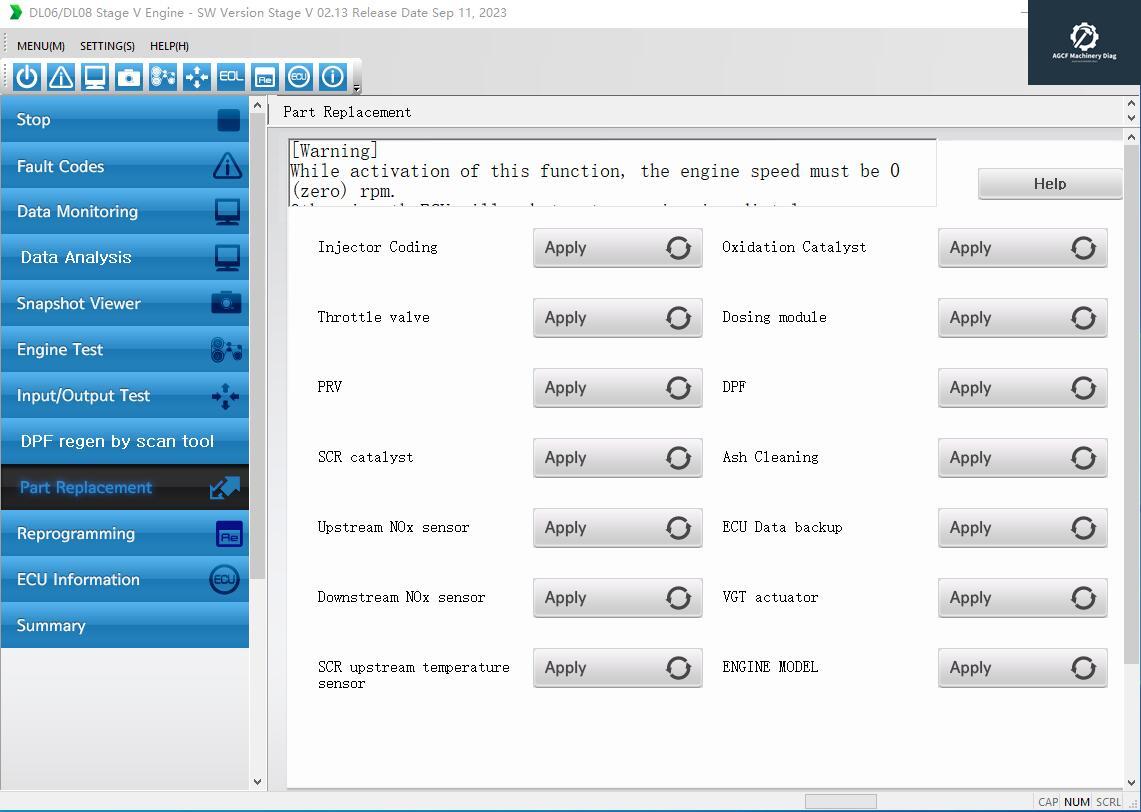This screenshot has width=1141, height=812.
Task: Click the engine test gears toolbar icon
Action: (x=163, y=77)
